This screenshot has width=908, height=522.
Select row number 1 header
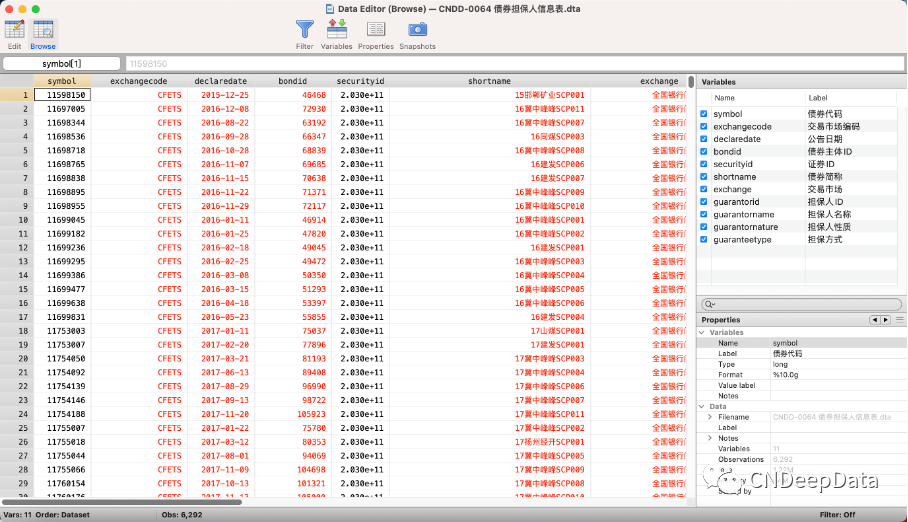17,95
